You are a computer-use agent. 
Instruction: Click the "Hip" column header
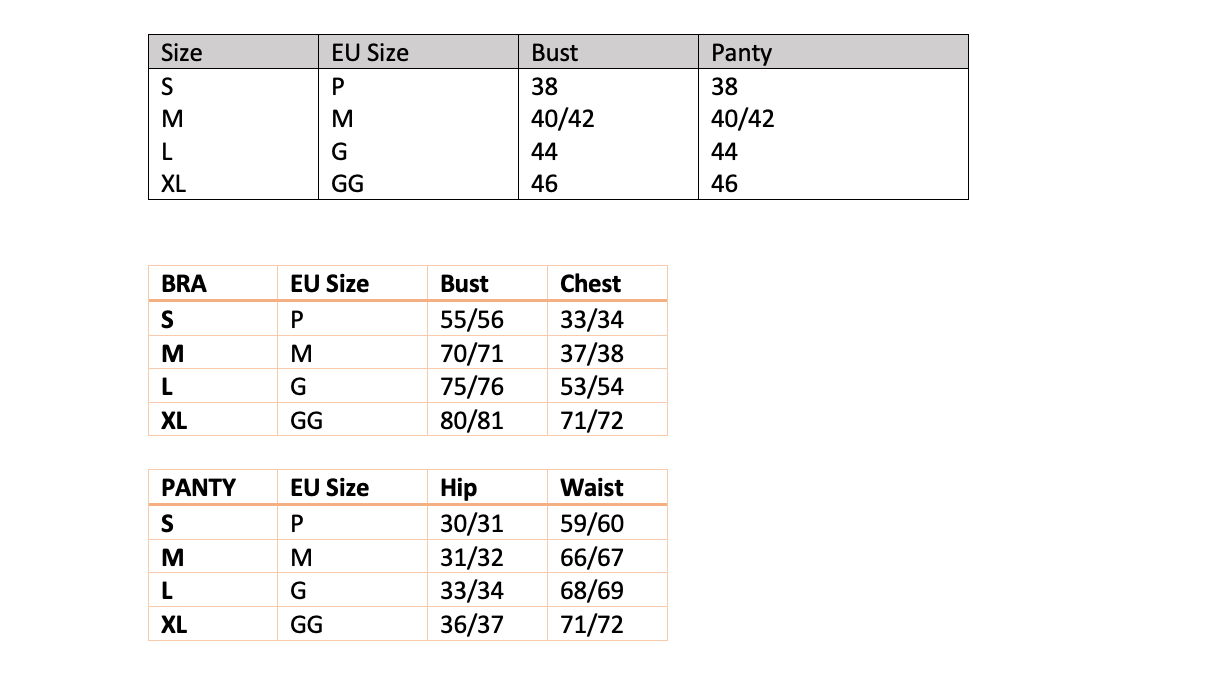pos(458,488)
